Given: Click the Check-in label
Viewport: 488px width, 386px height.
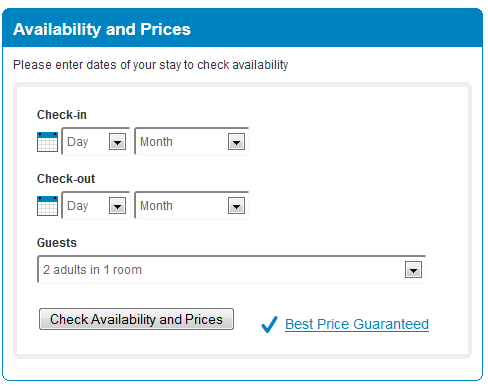Looking at the screenshot, I should [x=62, y=115].
